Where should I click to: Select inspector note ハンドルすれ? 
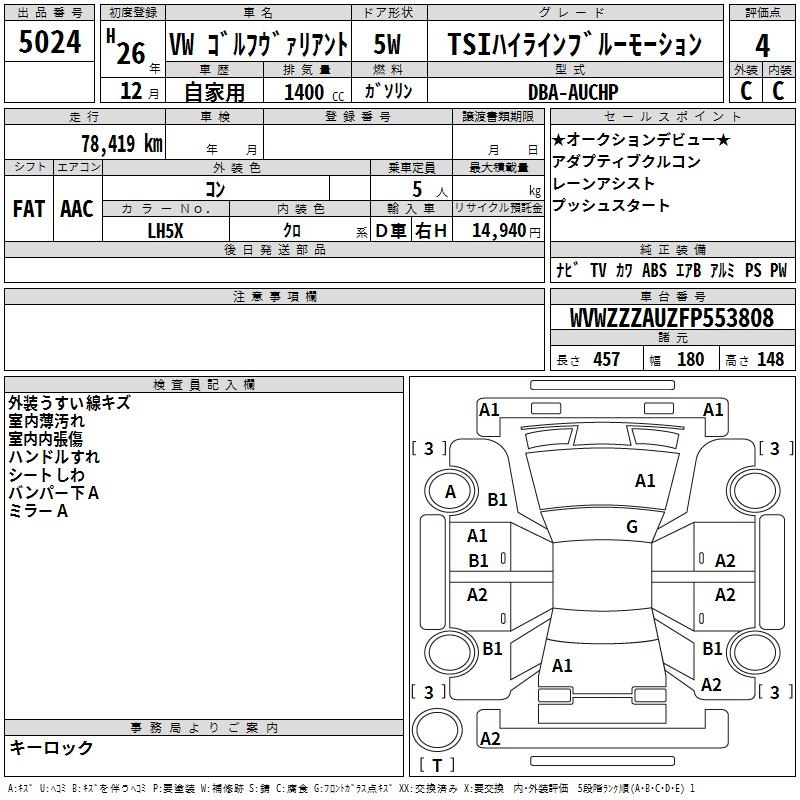[54, 457]
